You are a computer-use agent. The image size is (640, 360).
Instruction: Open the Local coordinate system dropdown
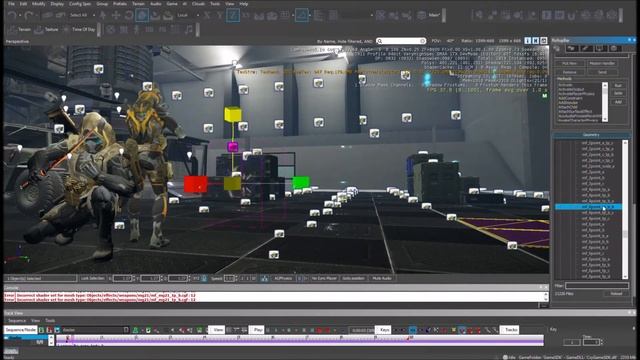(x=188, y=16)
